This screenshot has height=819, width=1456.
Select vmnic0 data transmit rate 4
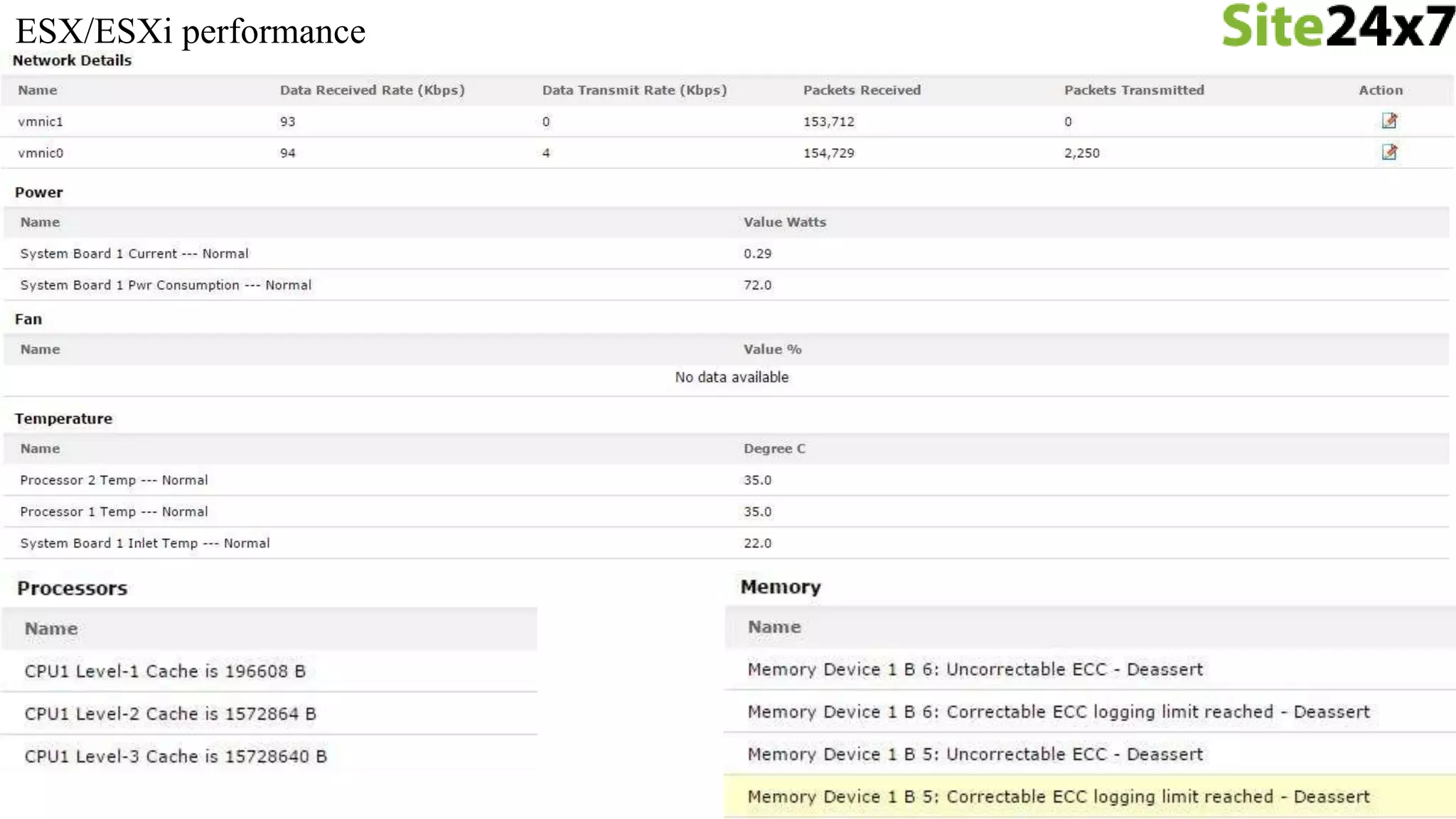(x=546, y=153)
